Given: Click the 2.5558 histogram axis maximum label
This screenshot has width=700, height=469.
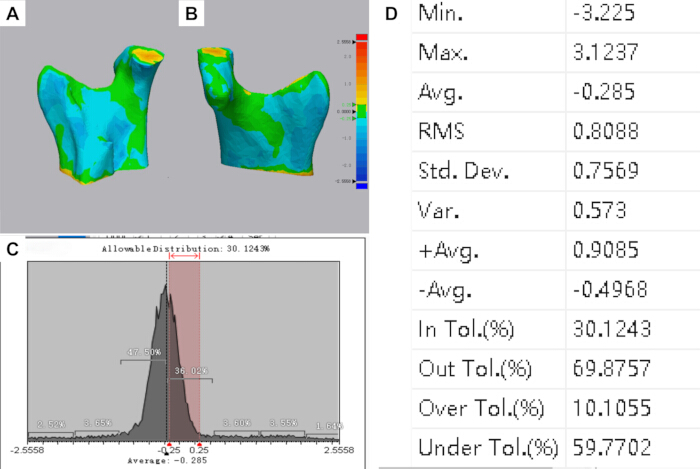Looking at the screenshot, I should [x=339, y=450].
